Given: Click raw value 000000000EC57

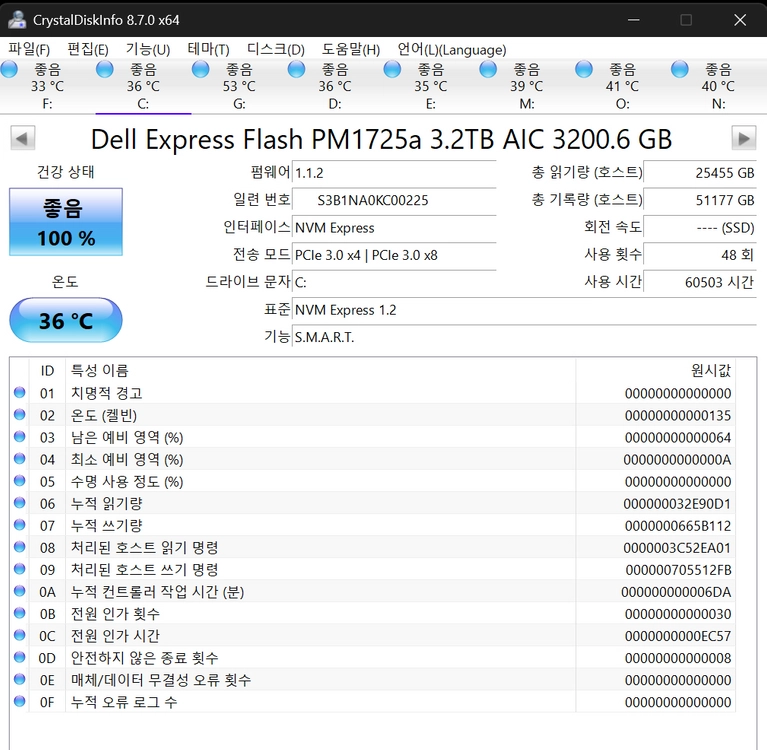Looking at the screenshot, I should tap(678, 636).
